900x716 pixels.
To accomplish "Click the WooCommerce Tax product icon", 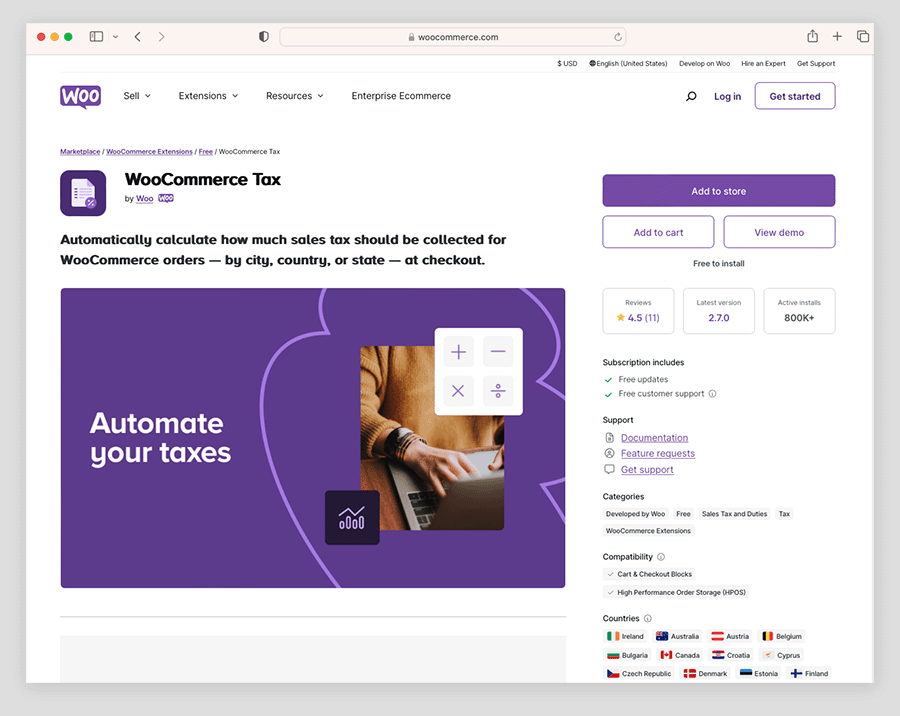I will (x=83, y=193).
